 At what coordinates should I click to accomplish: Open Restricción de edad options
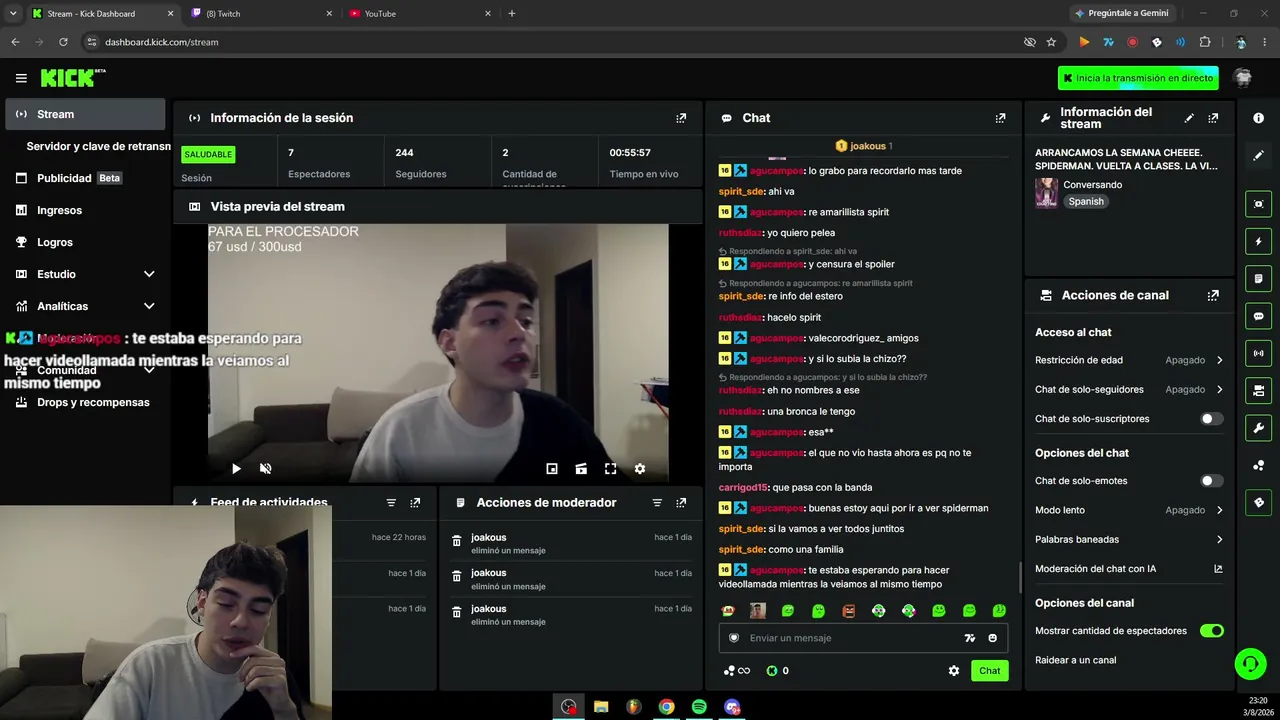pos(1129,360)
